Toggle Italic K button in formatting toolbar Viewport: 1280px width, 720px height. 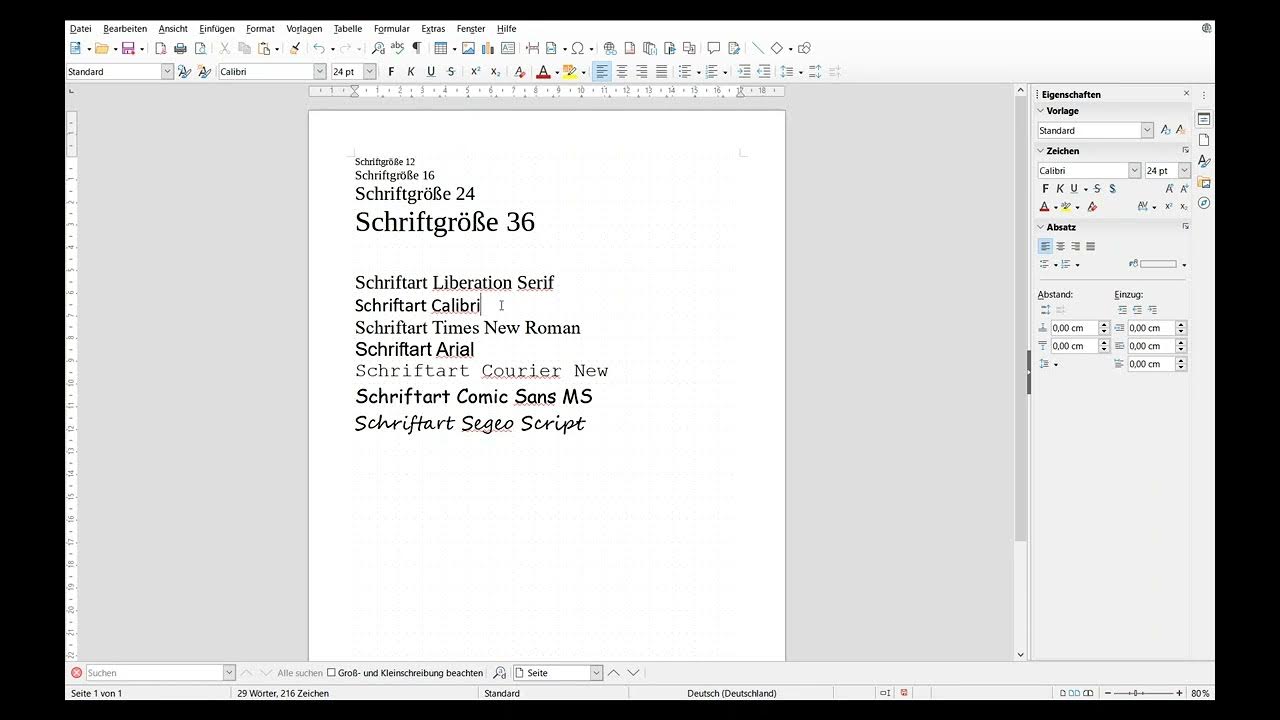411,72
